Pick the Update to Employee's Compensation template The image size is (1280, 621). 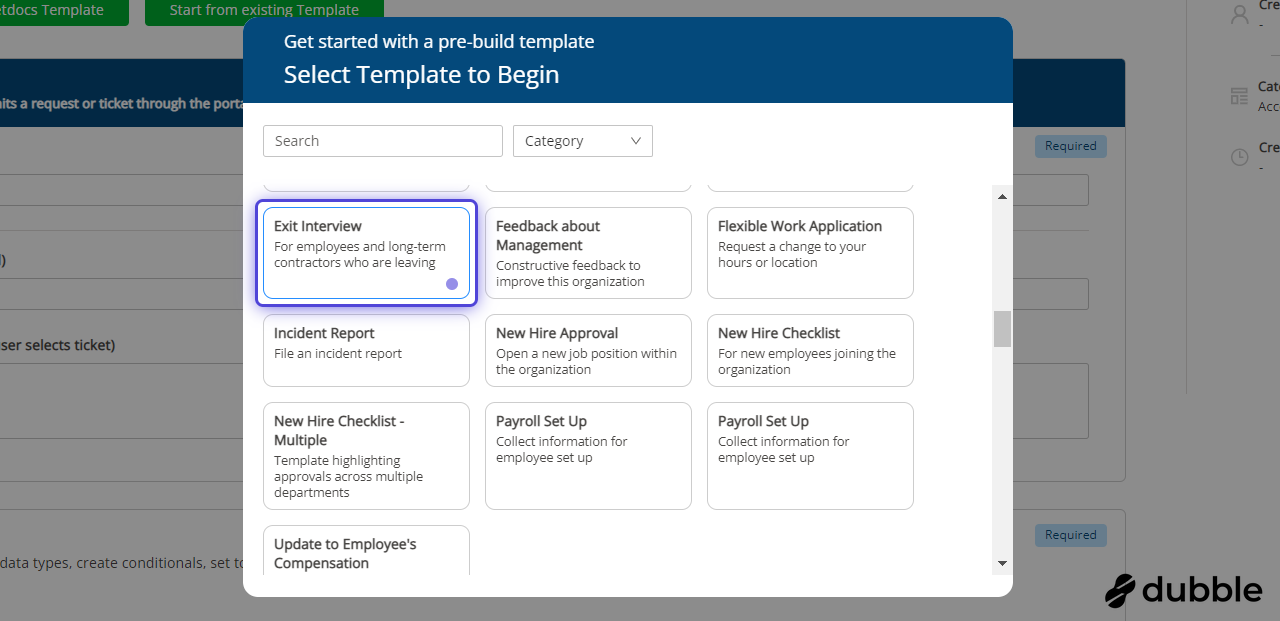(x=366, y=552)
